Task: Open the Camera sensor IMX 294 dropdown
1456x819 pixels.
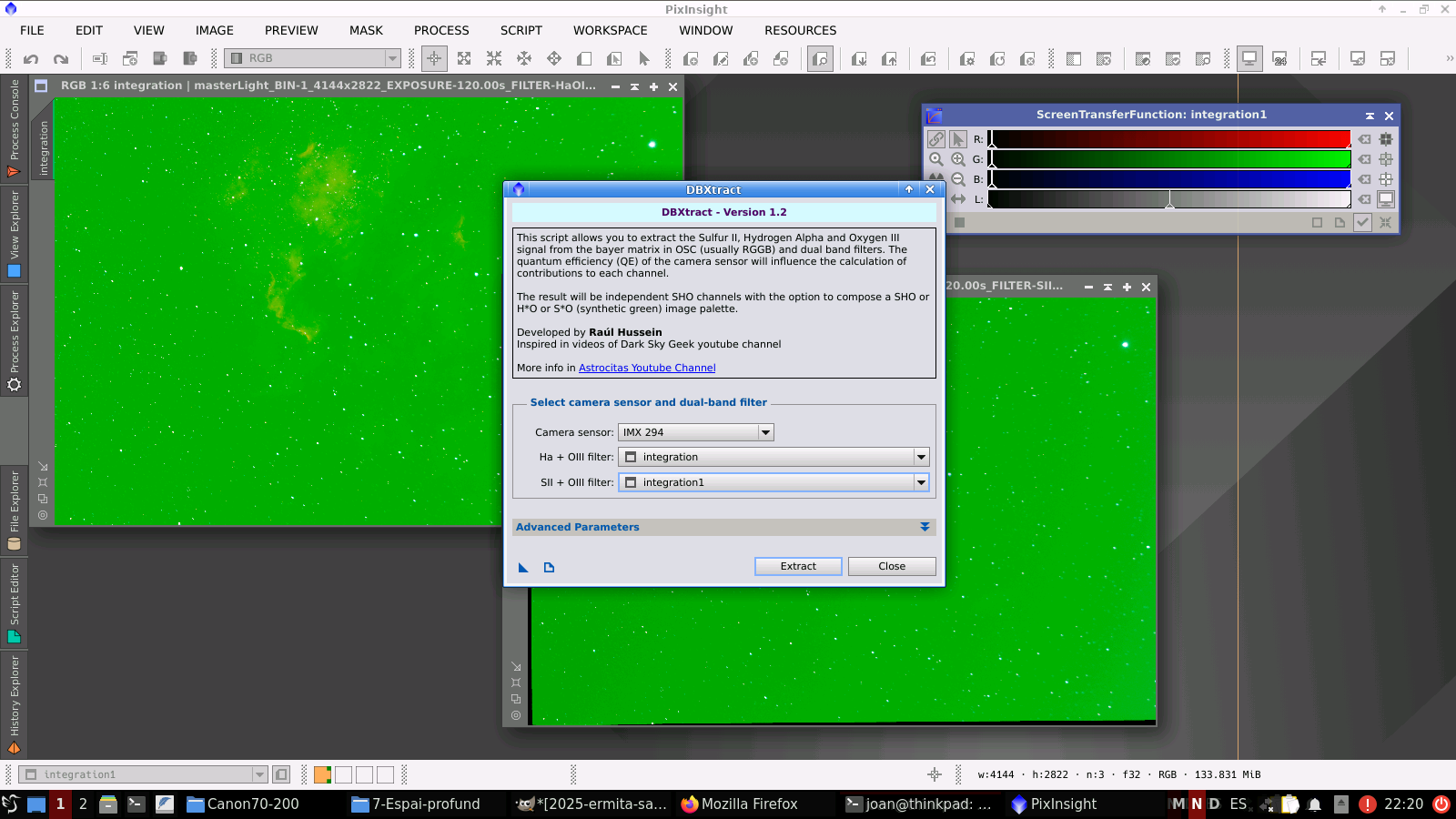Action: pyautogui.click(x=695, y=432)
